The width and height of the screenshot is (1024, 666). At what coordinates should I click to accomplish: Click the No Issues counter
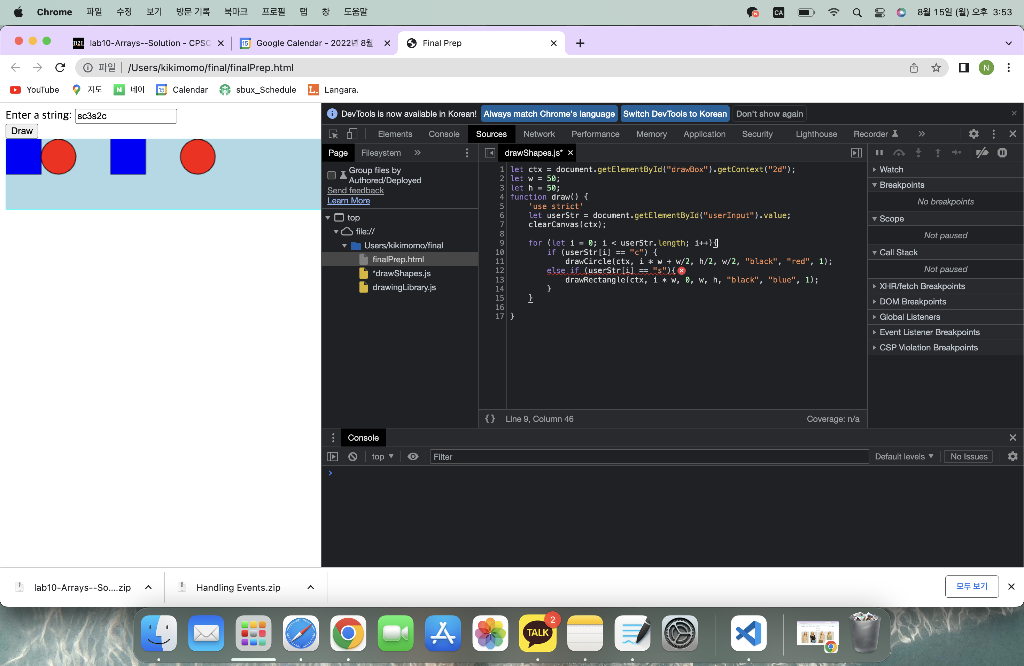[968, 457]
